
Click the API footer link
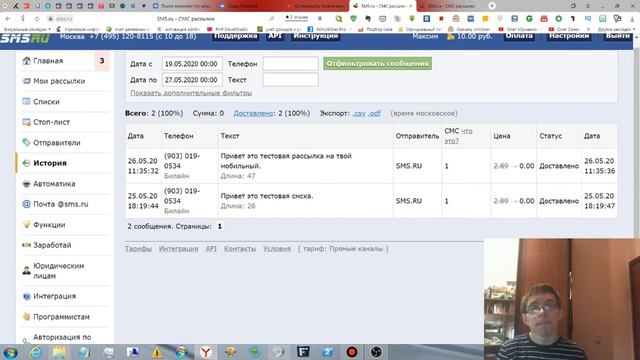tap(211, 249)
